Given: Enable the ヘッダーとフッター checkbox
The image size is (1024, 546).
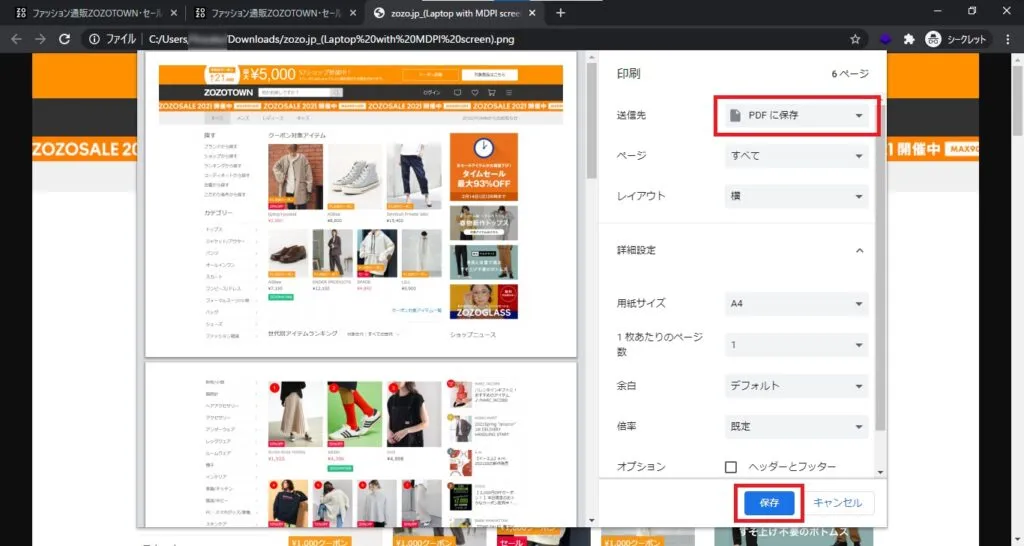Looking at the screenshot, I should (x=731, y=467).
